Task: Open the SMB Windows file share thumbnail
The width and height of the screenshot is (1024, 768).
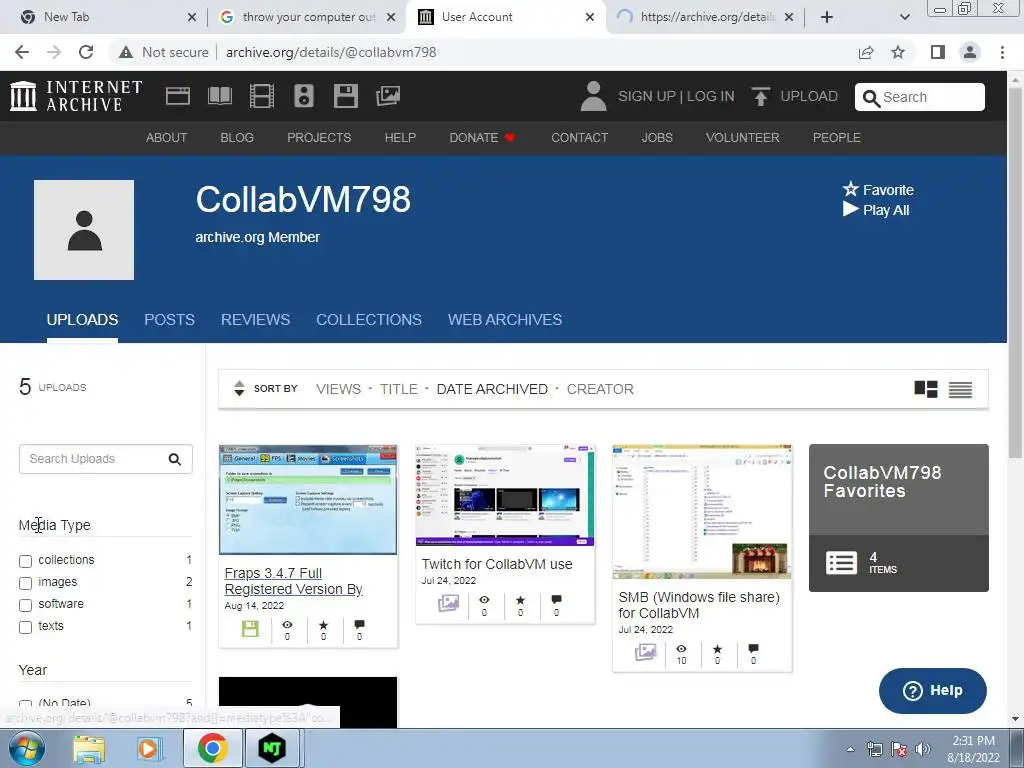Action: [x=702, y=511]
